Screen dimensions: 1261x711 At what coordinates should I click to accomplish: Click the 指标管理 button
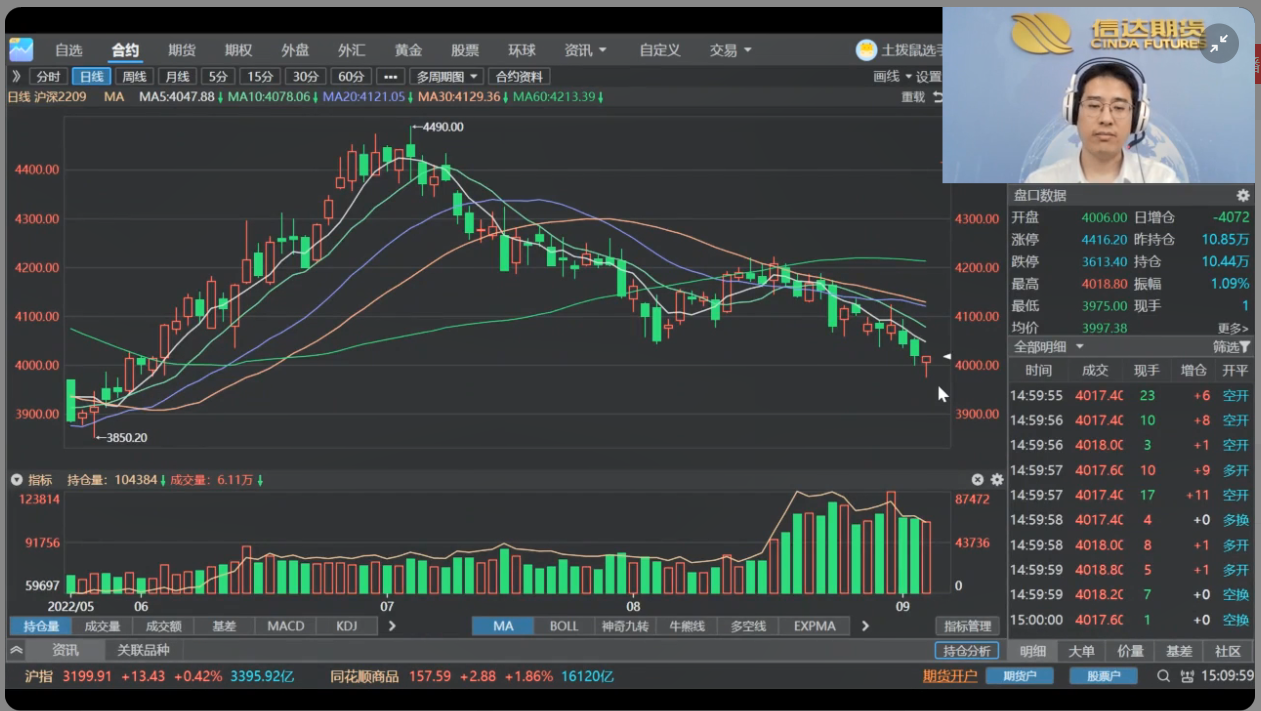click(x=967, y=626)
